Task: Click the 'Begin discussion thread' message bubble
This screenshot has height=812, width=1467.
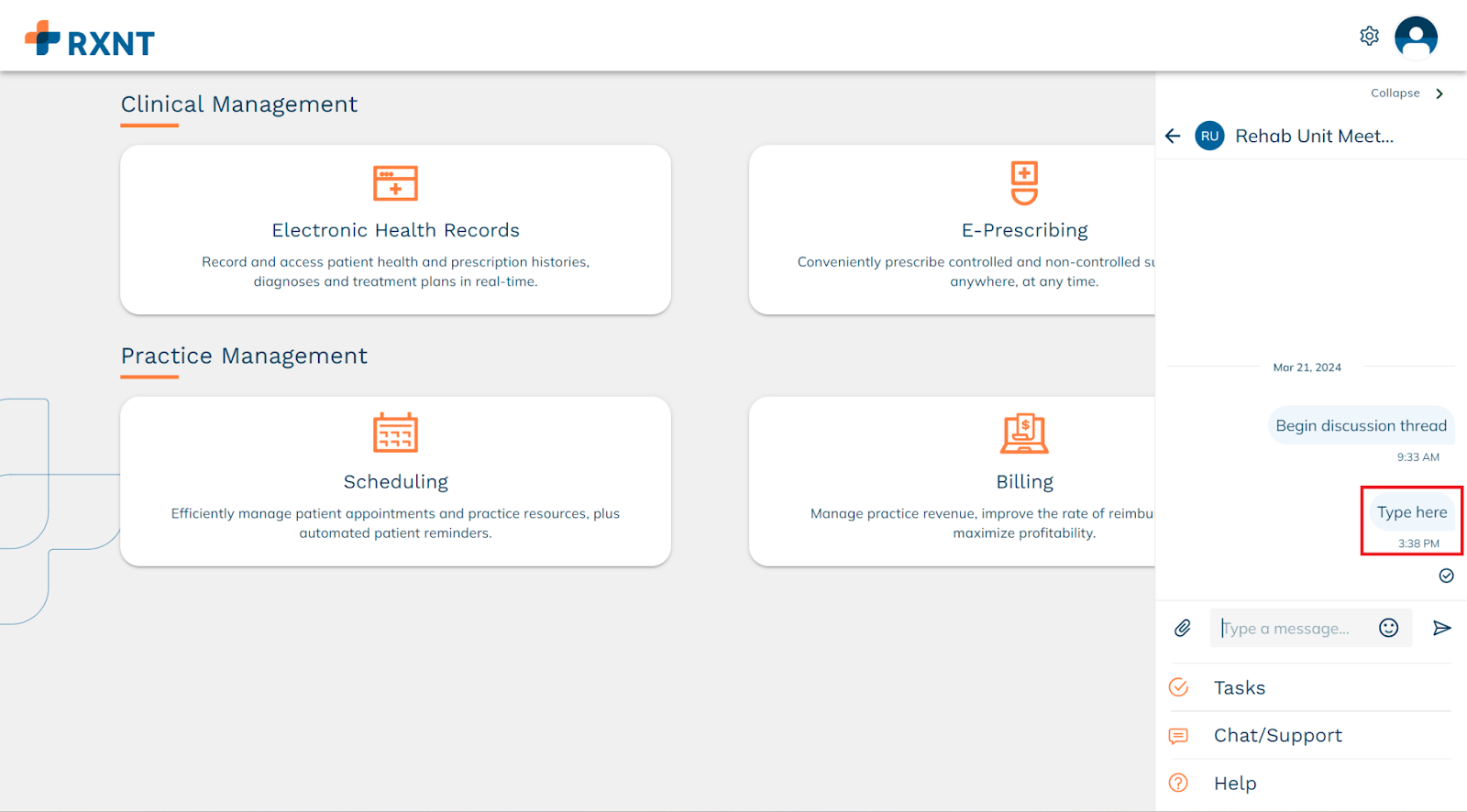Action: point(1361,425)
